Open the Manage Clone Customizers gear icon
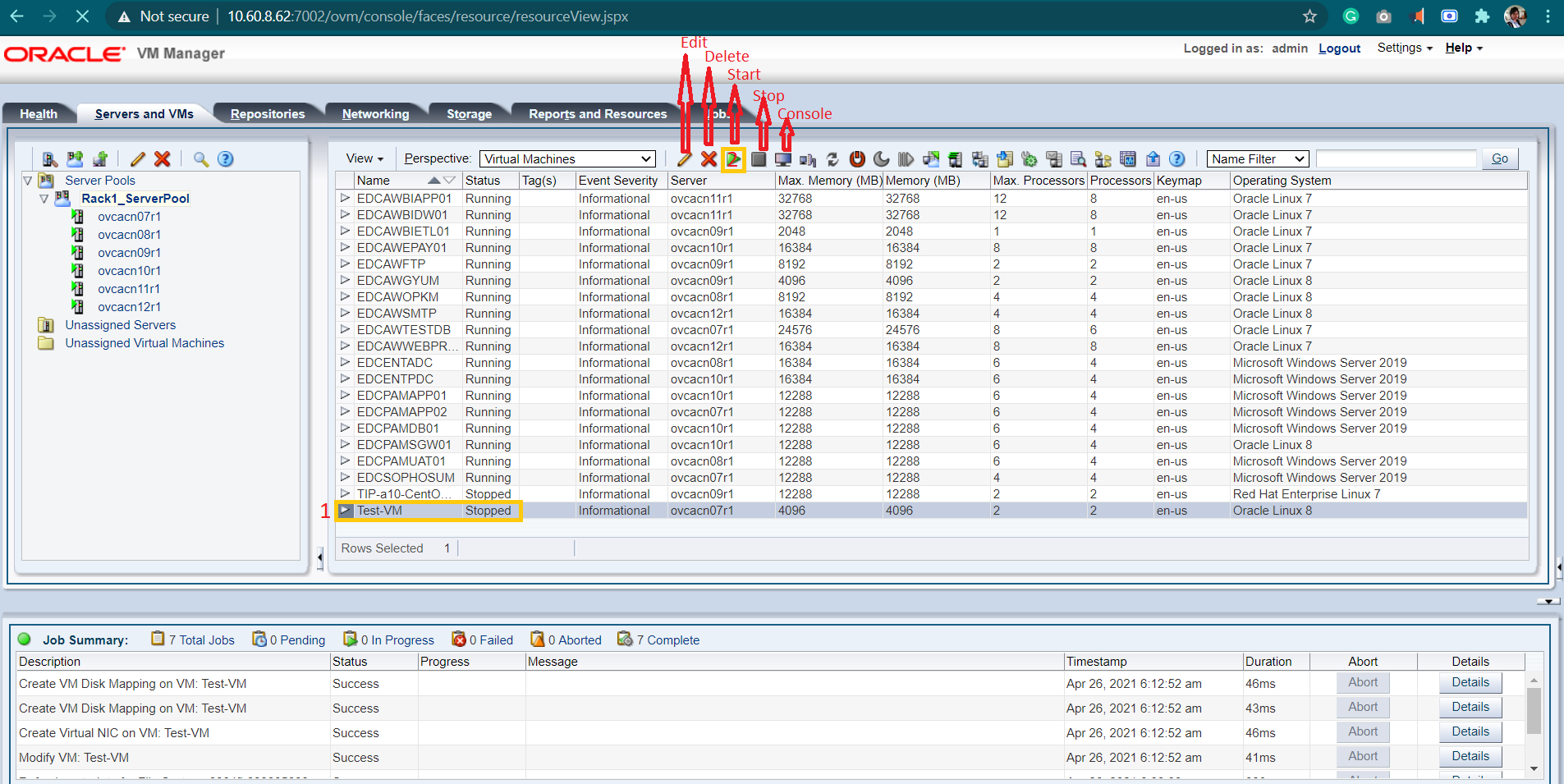Image resolution: width=1564 pixels, height=784 pixels. tap(1030, 159)
